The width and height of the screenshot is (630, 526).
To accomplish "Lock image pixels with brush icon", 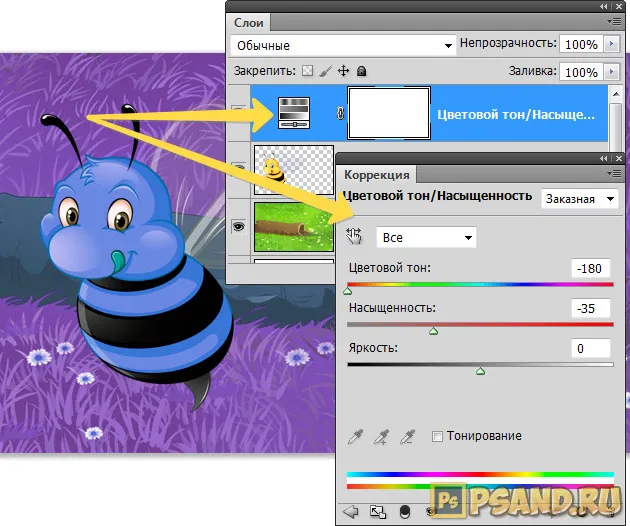I will (325, 71).
